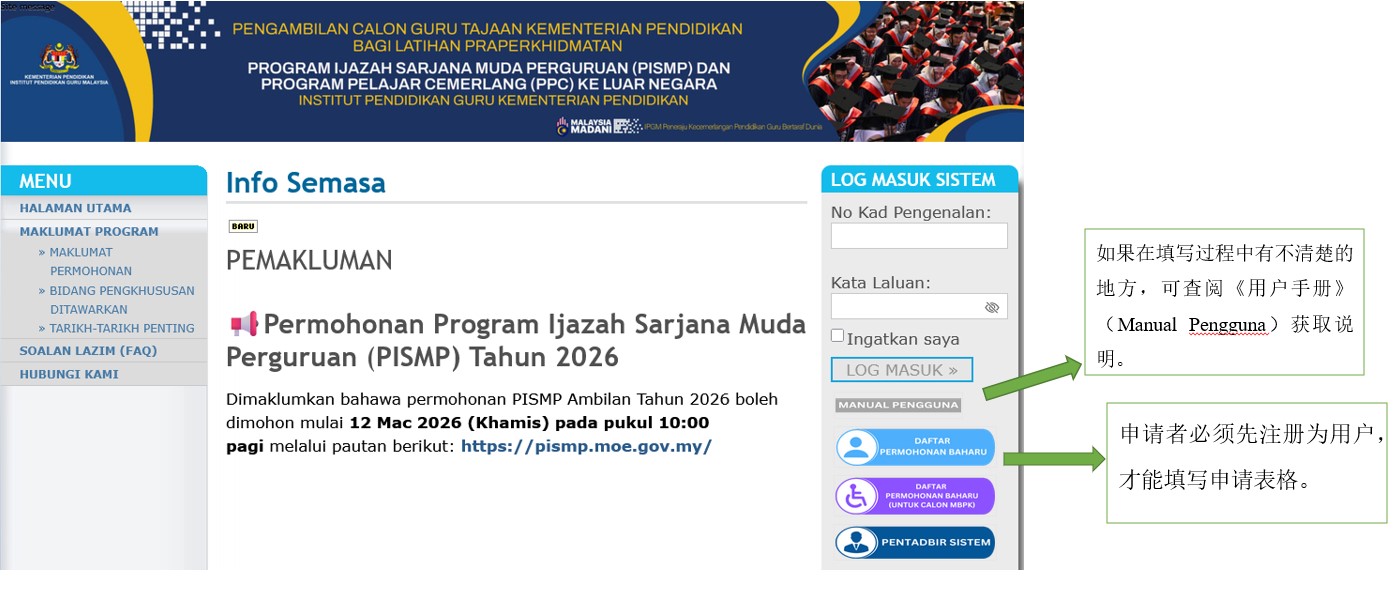The image size is (1397, 590).
Task: Click the wheelchair icon for calon MBPK
Action: (857, 496)
